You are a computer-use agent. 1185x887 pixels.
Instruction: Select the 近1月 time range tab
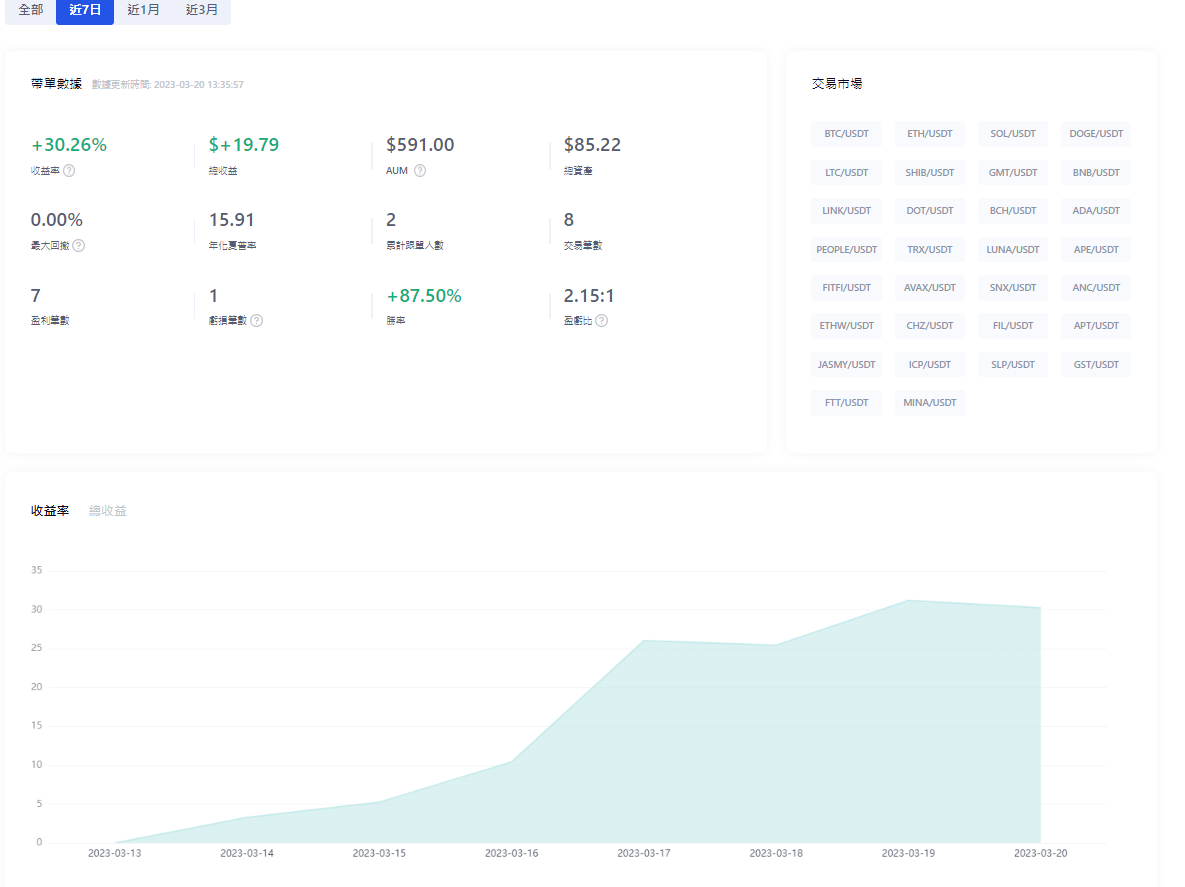143,10
